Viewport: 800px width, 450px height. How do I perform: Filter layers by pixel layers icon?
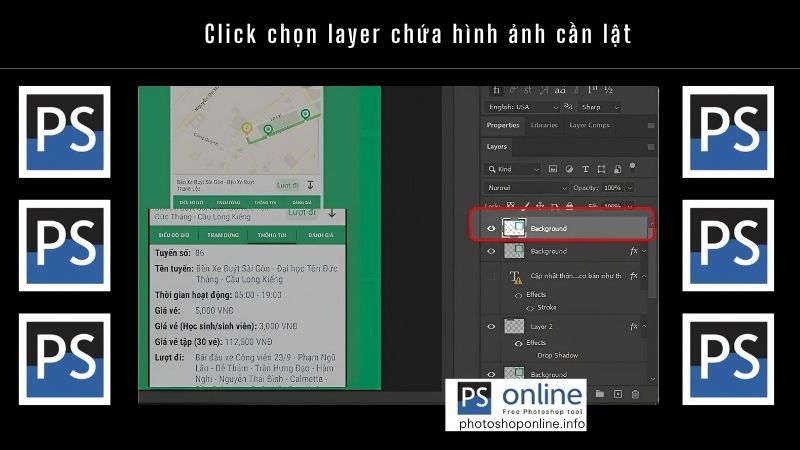click(x=553, y=169)
